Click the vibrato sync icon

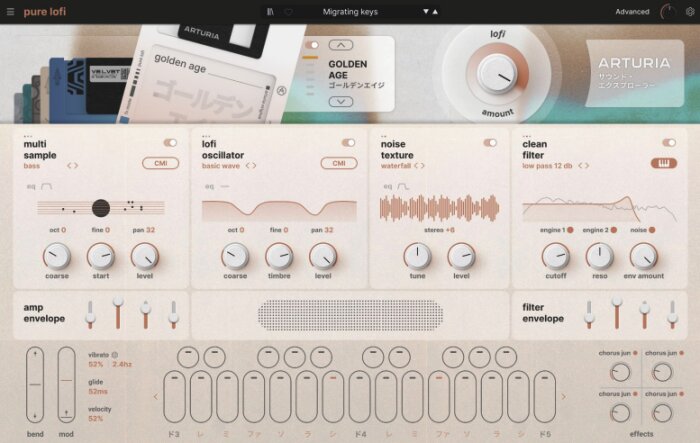coord(115,355)
